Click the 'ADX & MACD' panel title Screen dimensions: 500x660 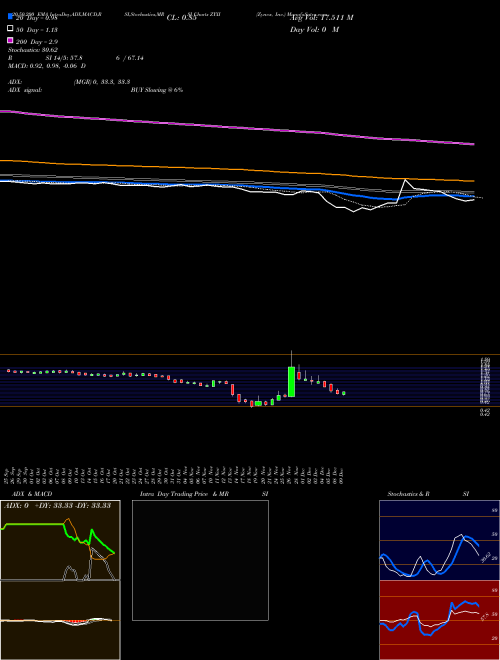[x=32, y=494]
